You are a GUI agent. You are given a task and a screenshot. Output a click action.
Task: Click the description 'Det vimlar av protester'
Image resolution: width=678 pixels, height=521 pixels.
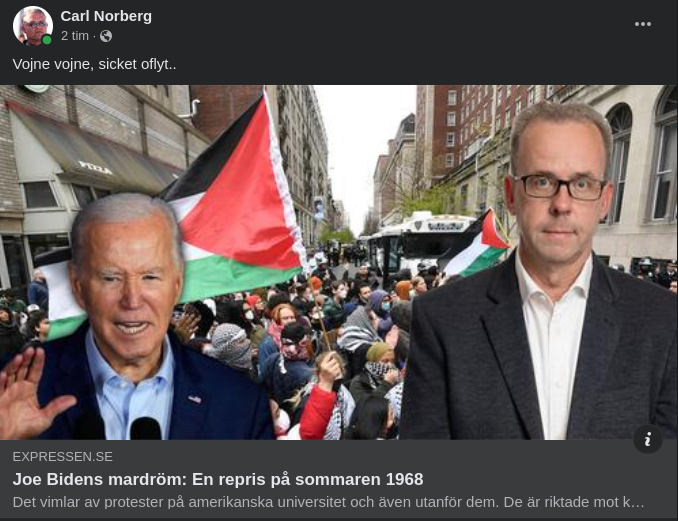coord(329,502)
